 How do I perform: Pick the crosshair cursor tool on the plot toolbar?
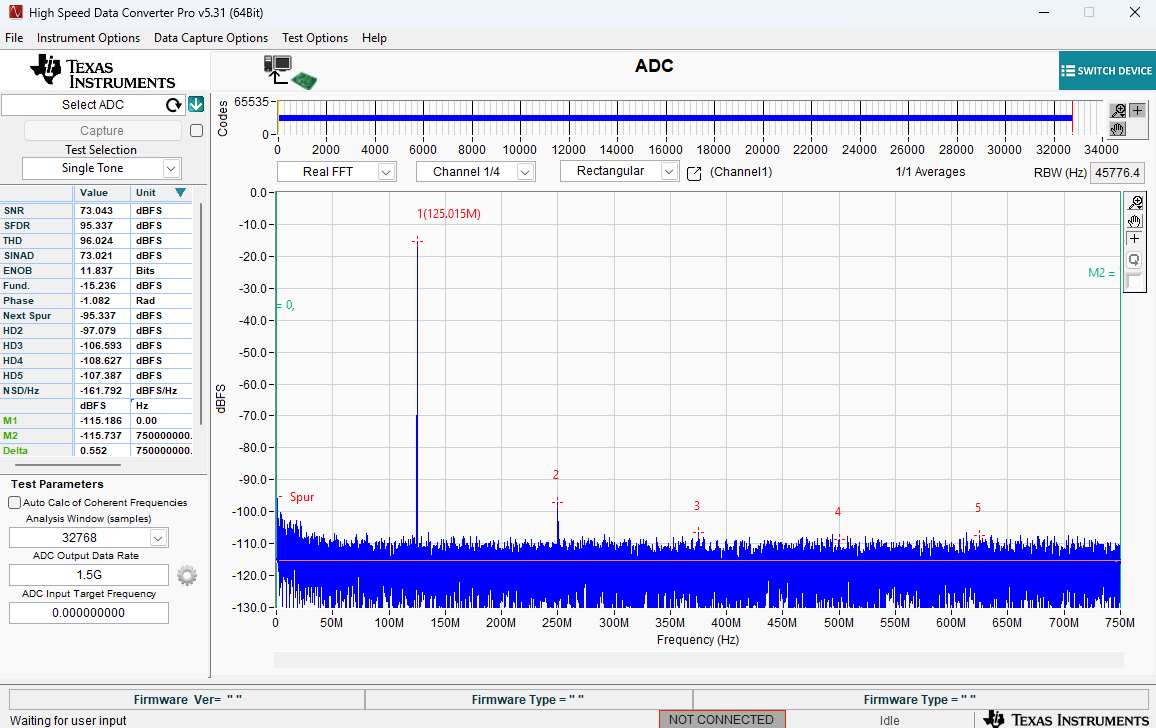(1134, 238)
